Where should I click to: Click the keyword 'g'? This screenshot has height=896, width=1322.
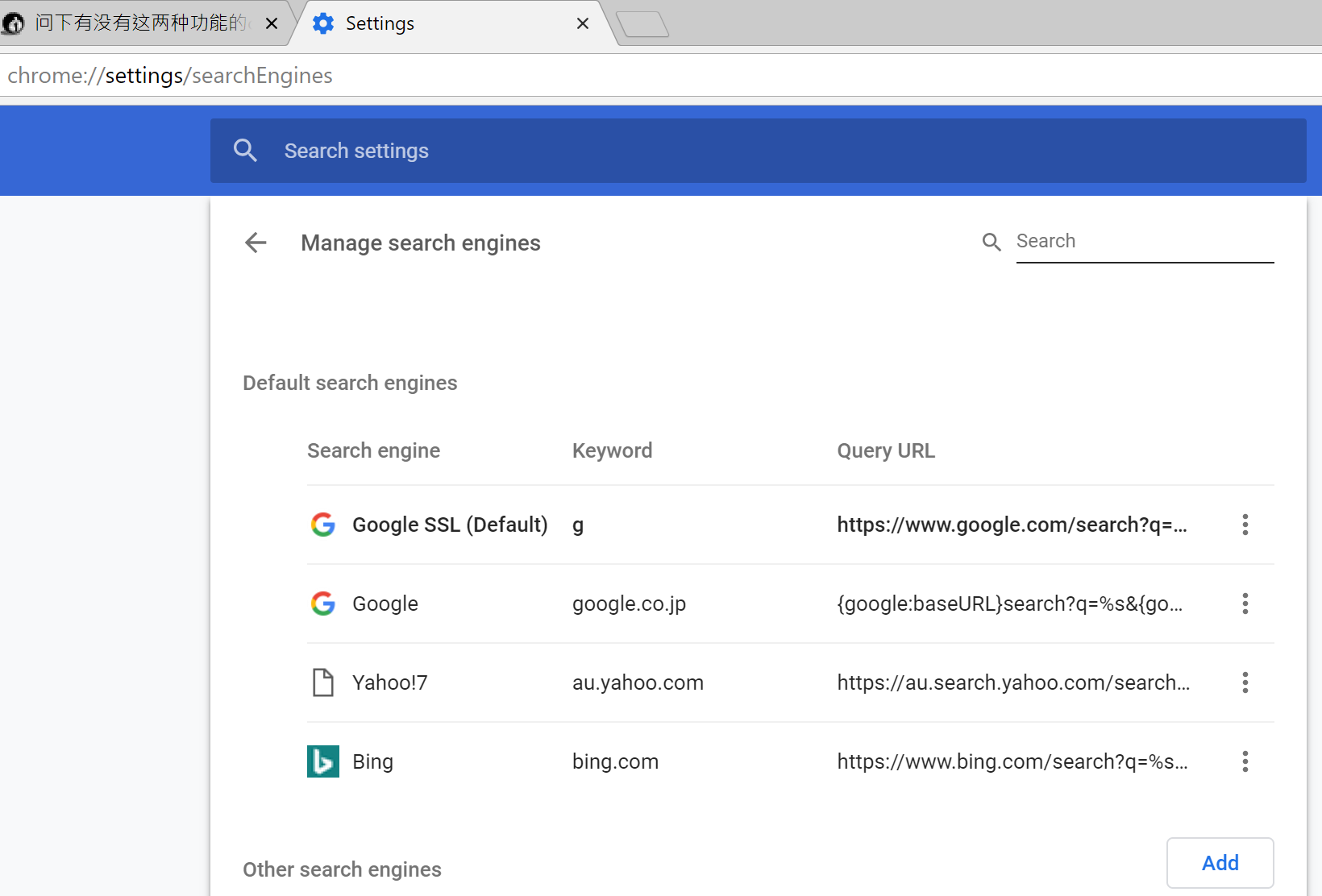pos(578,525)
